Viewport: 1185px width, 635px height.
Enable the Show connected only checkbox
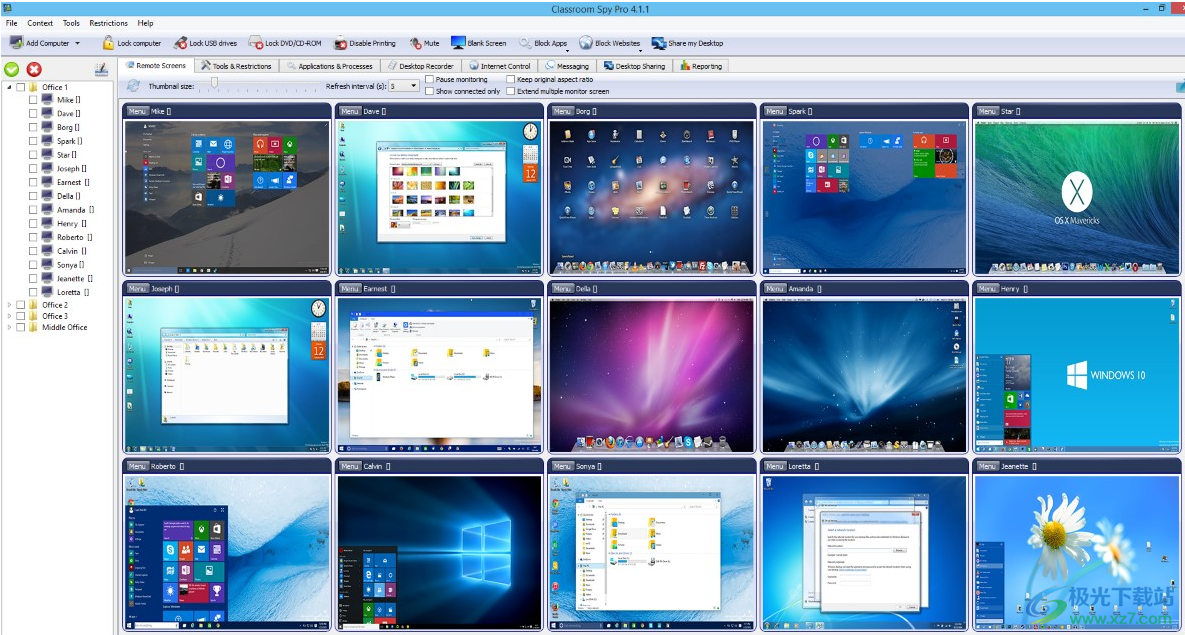(x=429, y=91)
